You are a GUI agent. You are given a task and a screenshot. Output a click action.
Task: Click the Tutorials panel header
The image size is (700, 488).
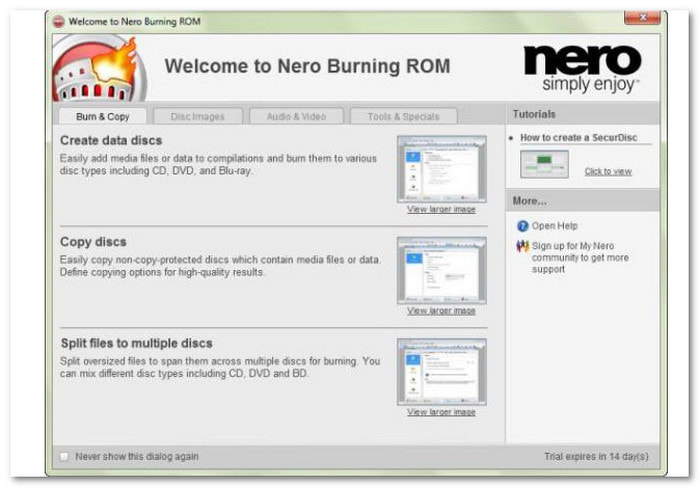pos(583,114)
